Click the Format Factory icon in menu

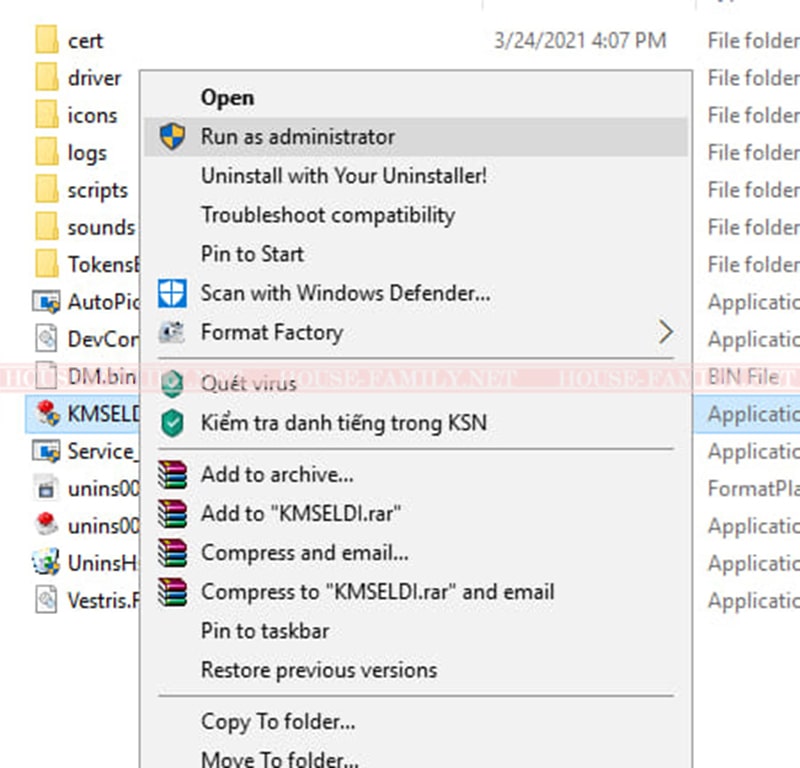(x=173, y=333)
